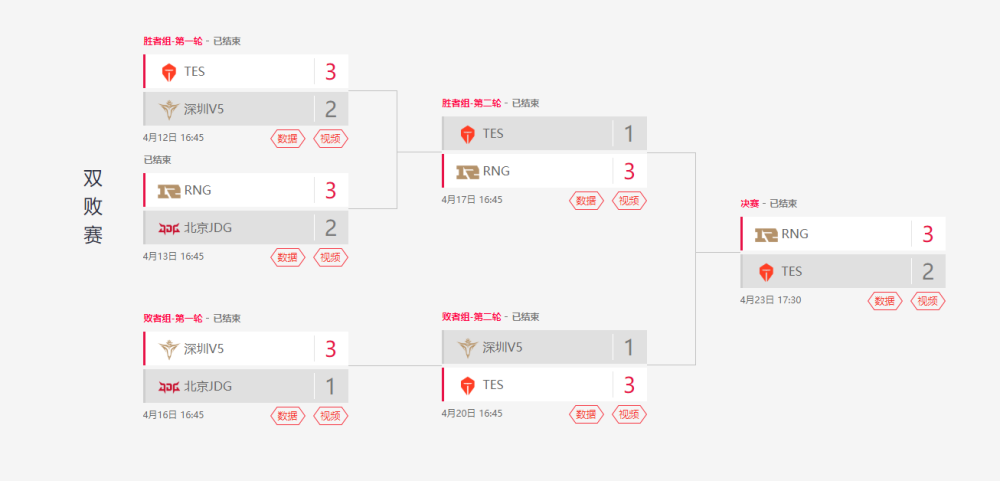The width and height of the screenshot is (1000, 481).
Task: Watch 视频 for the April 16 match
Action: coord(331,415)
